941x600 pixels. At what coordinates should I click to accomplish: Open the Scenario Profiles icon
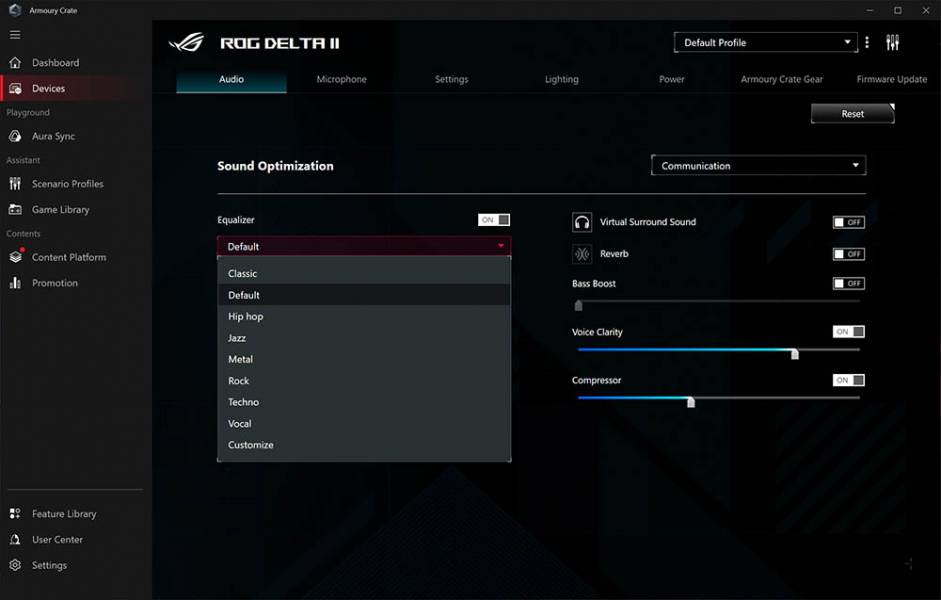[16, 184]
